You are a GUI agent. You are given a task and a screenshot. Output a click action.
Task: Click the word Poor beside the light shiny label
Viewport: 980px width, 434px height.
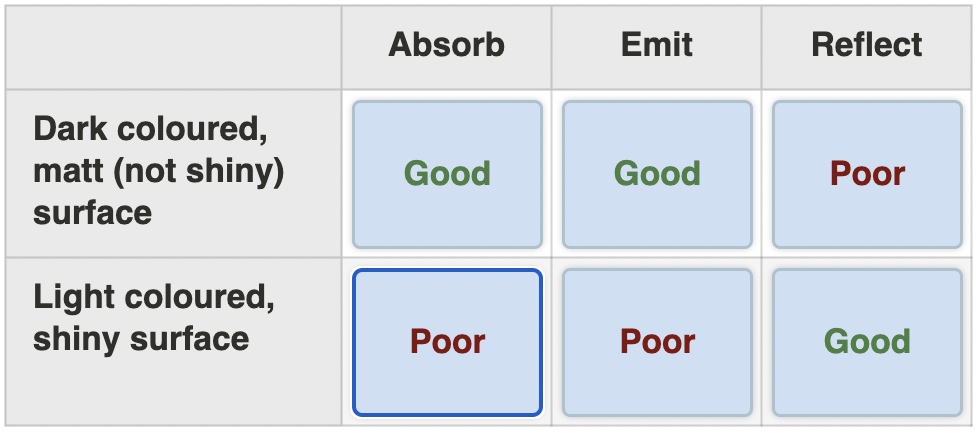[447, 342]
